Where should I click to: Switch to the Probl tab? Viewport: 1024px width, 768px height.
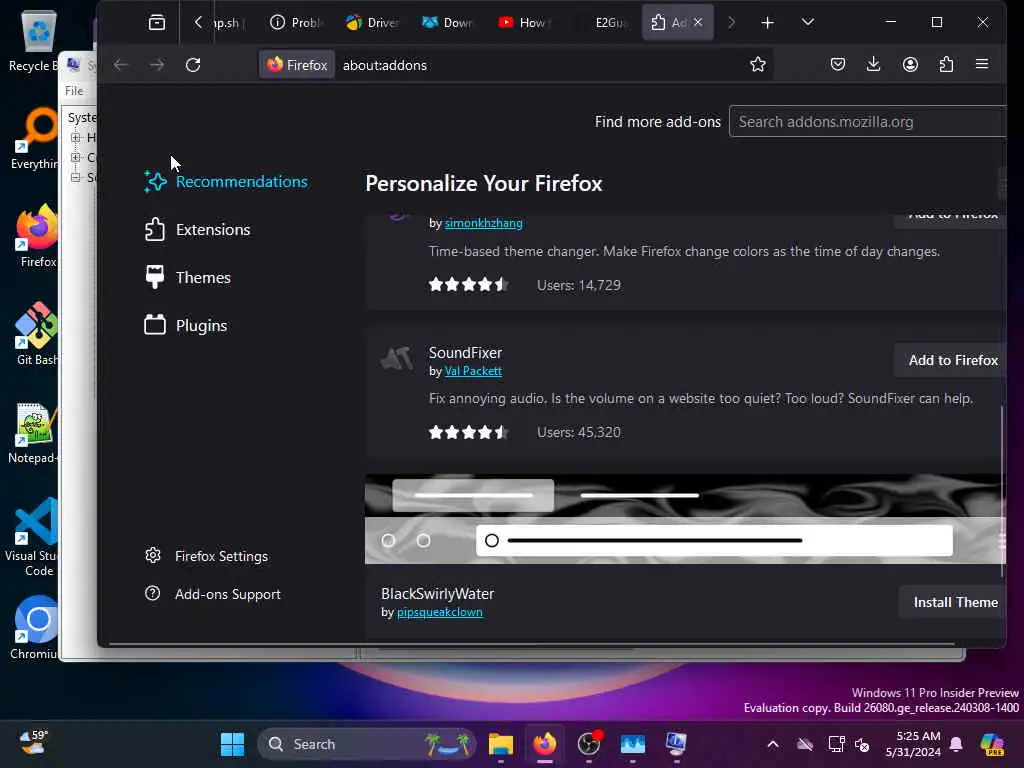click(297, 23)
